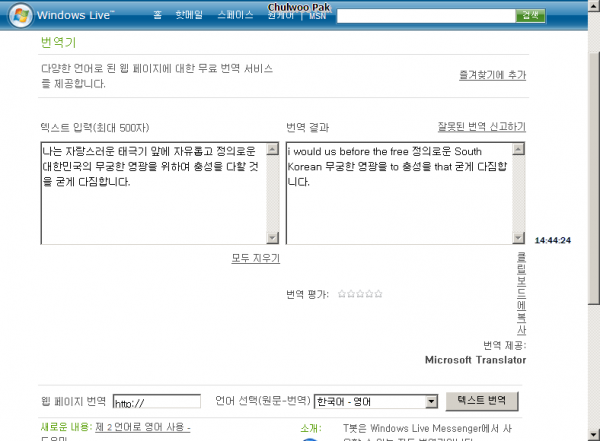Rate translation with the third star

pyautogui.click(x=360, y=294)
